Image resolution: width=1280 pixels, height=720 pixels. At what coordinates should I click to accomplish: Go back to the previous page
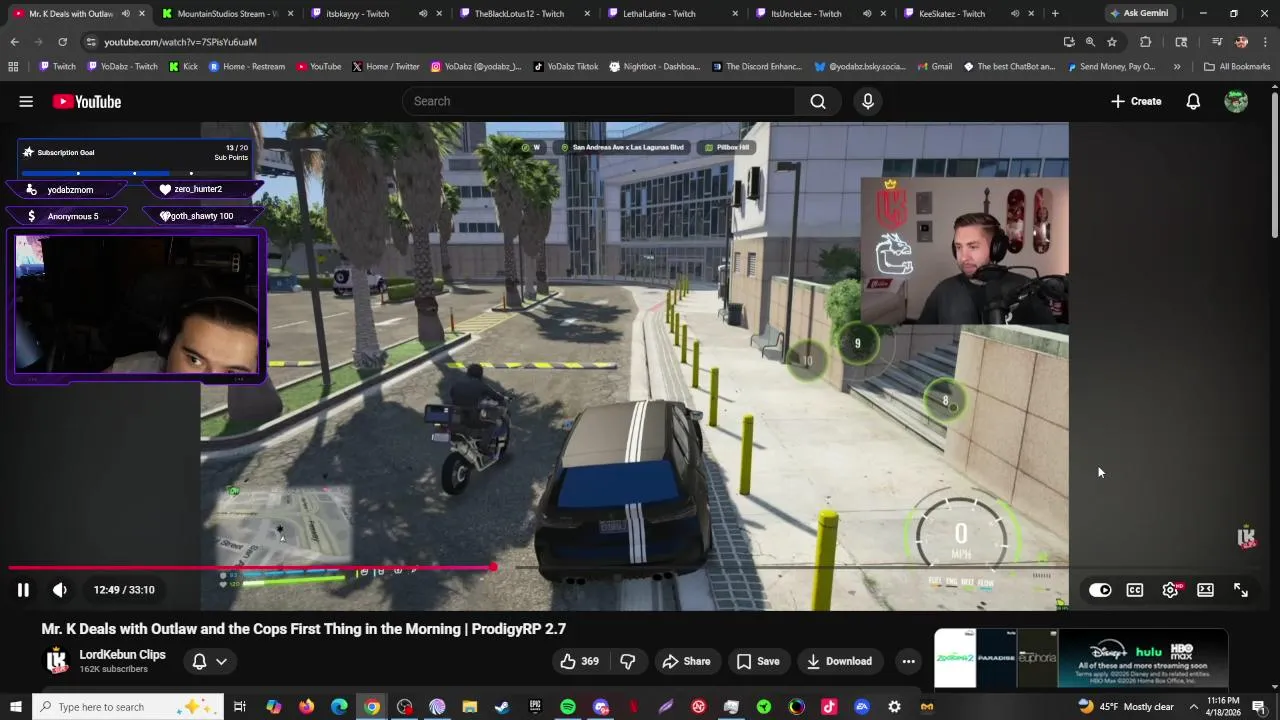(x=14, y=42)
